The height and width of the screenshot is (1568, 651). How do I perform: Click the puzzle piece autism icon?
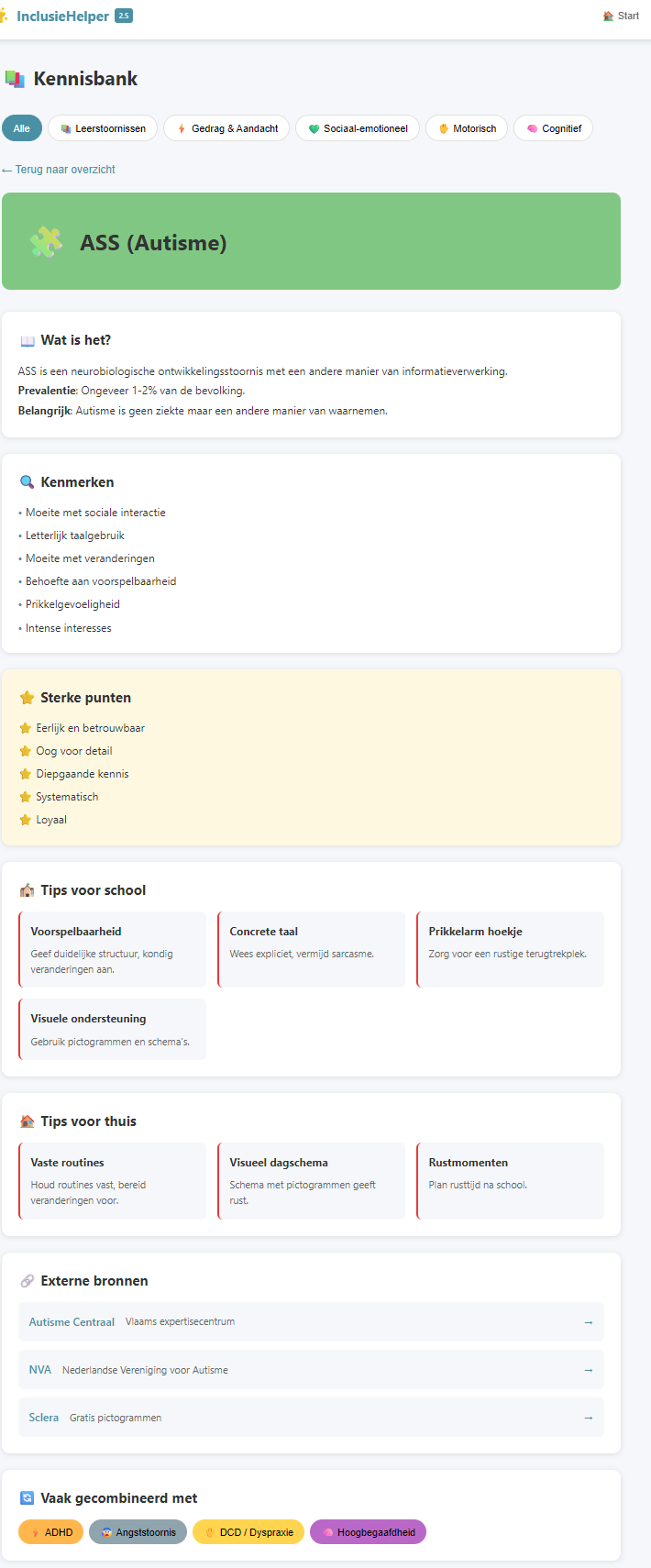[x=46, y=242]
